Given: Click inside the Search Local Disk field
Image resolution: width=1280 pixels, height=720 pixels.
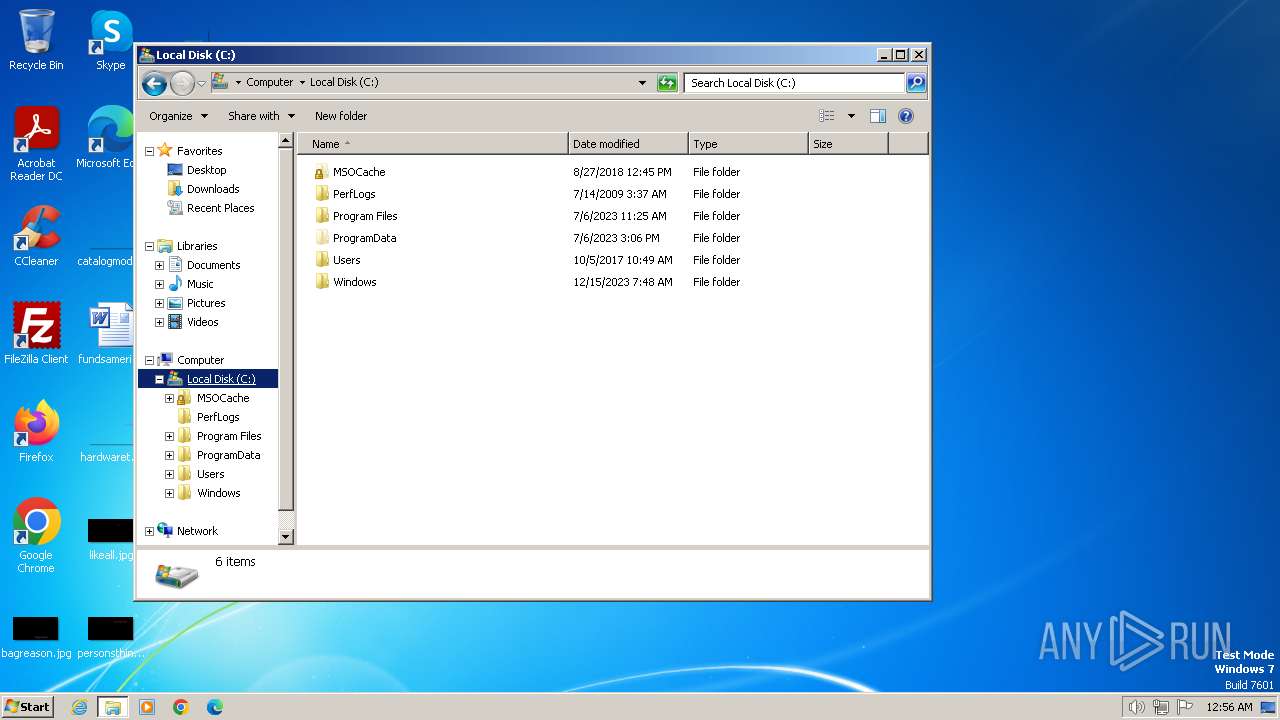Looking at the screenshot, I should [x=795, y=83].
